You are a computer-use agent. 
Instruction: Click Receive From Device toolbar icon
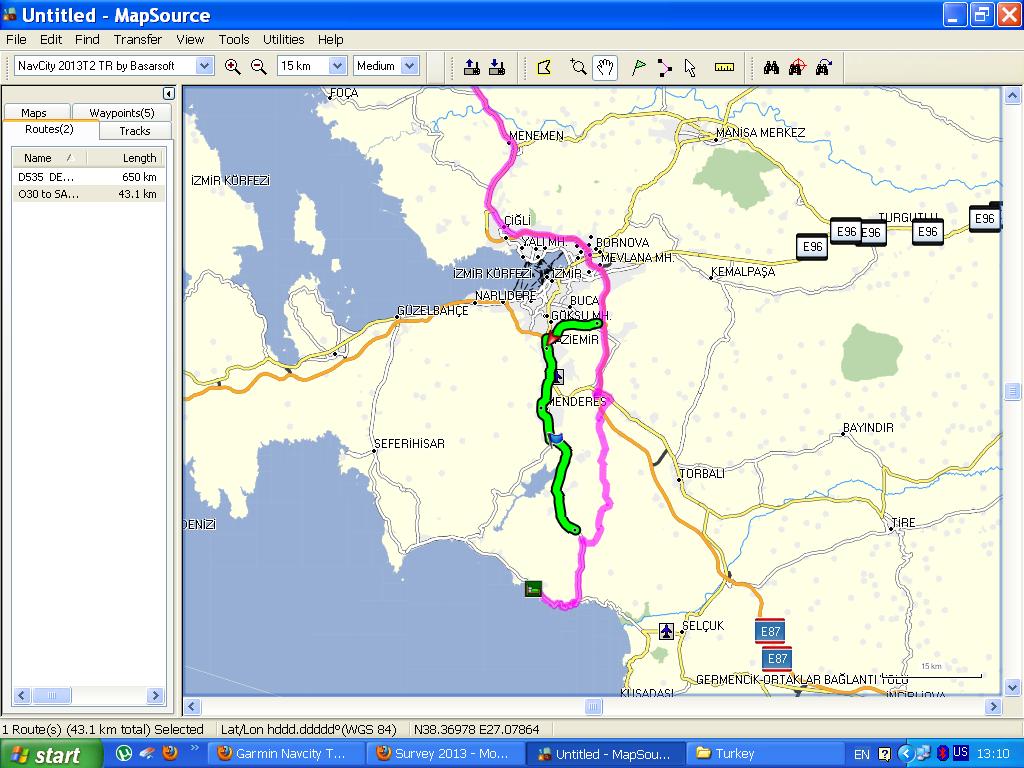[x=497, y=67]
